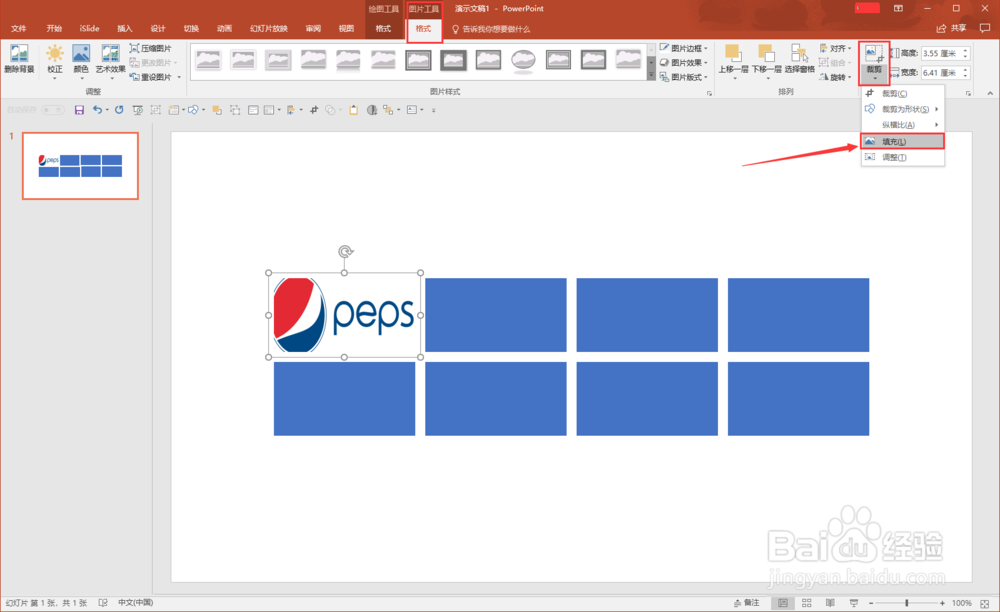Viewport: 1000px width, 612px height.
Task: Click the zoom slider handle
Action: pyautogui.click(x=906, y=603)
